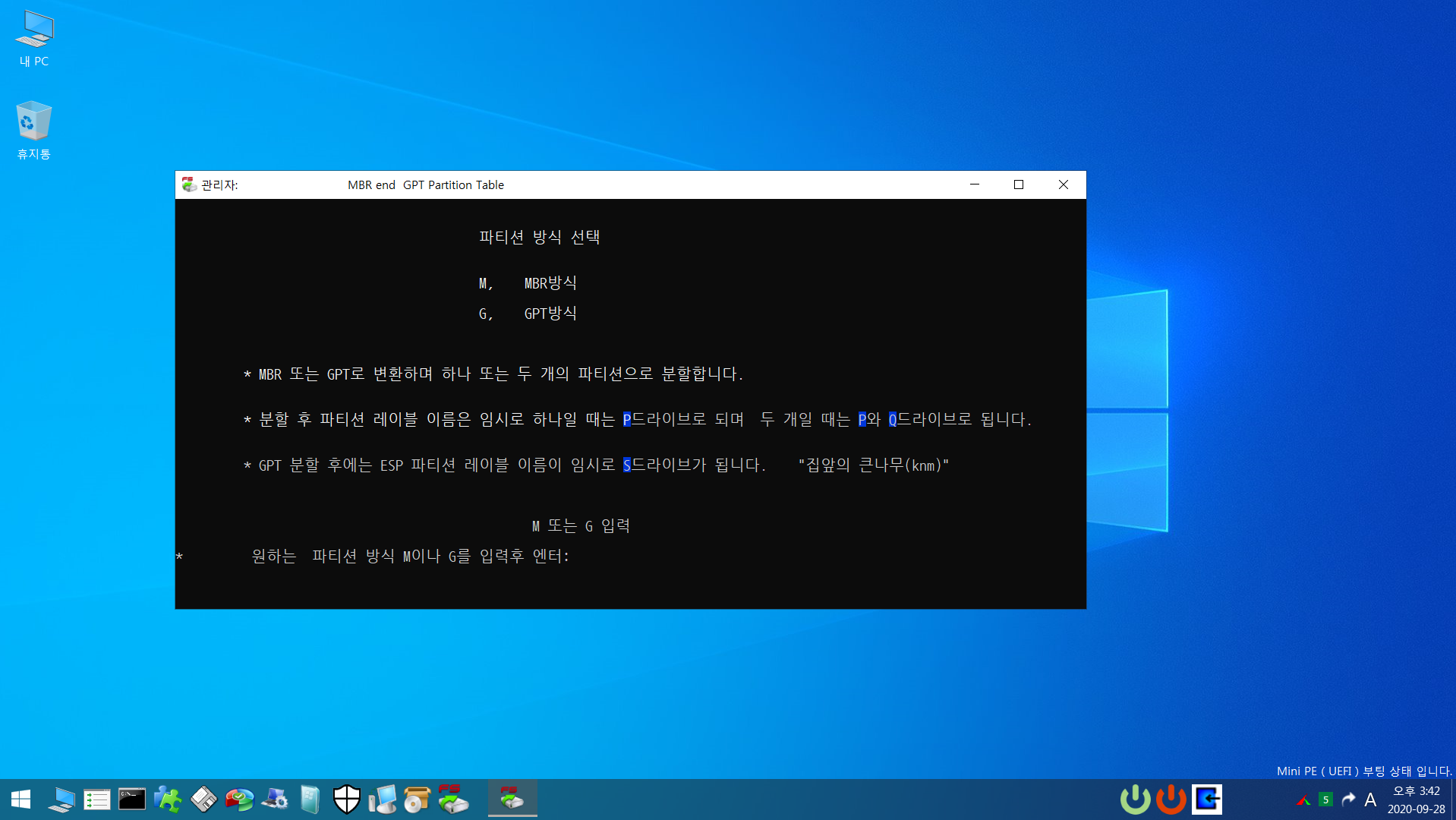Open the black-and-white shield taskbar icon

[x=346, y=799]
